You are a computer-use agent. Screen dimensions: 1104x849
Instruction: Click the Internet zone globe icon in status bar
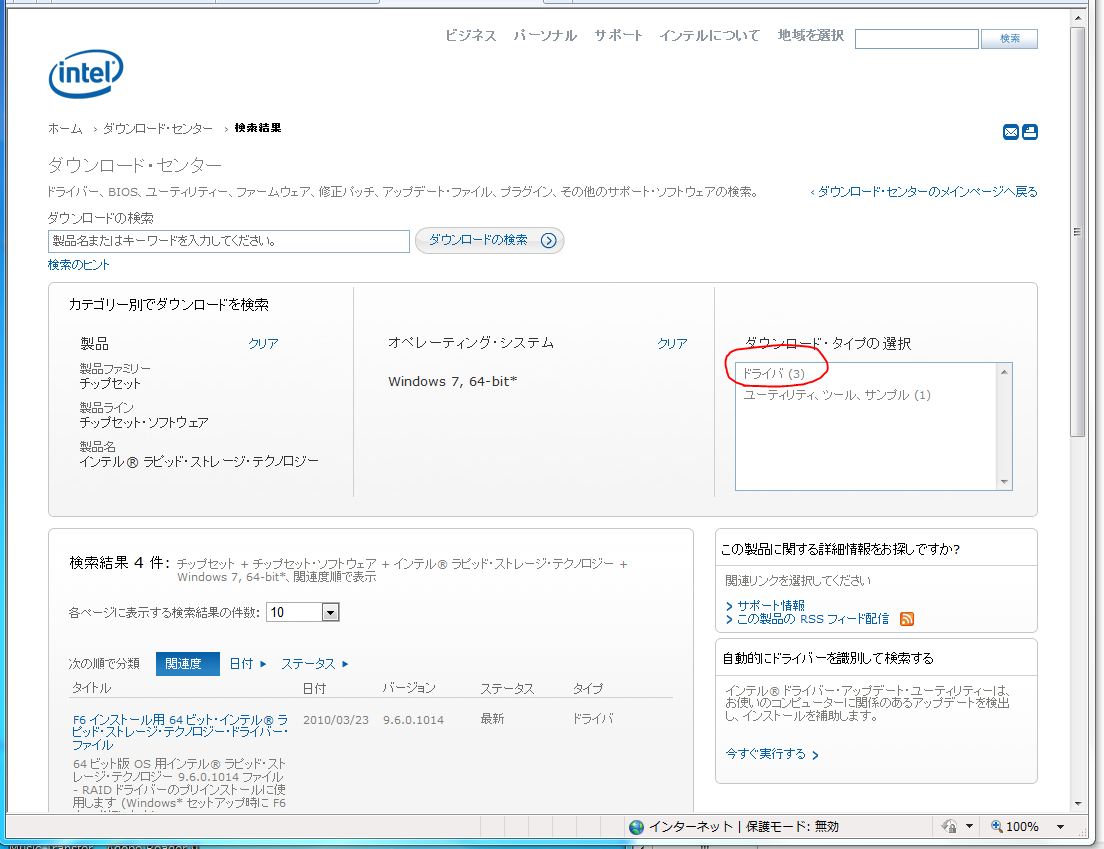(x=636, y=826)
